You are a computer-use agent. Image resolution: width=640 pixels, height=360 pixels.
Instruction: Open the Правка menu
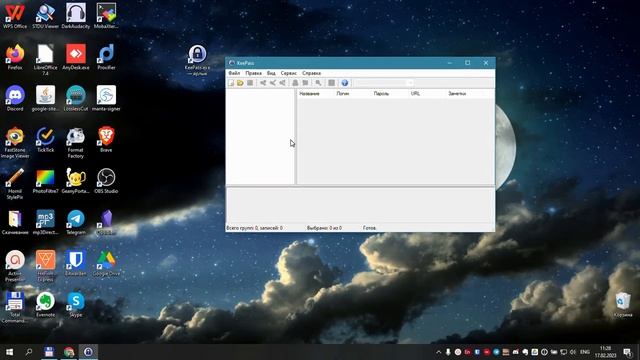coord(253,73)
